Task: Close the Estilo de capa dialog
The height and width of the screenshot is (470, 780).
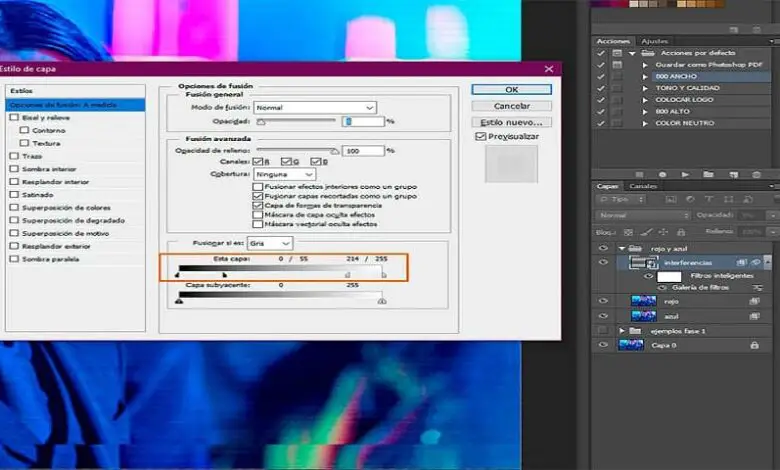Action: (549, 69)
